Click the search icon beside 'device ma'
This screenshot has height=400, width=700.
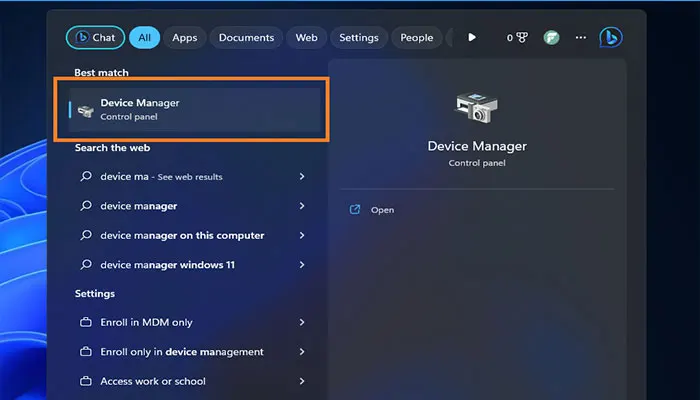point(86,176)
